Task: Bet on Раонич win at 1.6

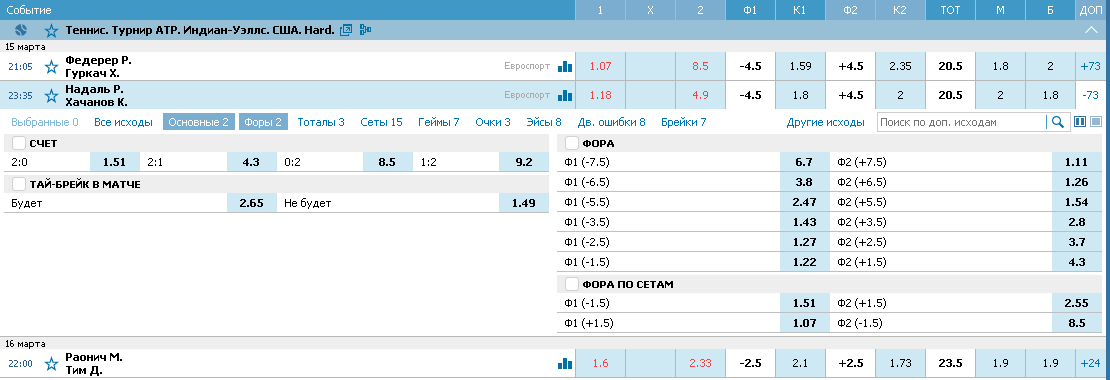Action: (600, 364)
